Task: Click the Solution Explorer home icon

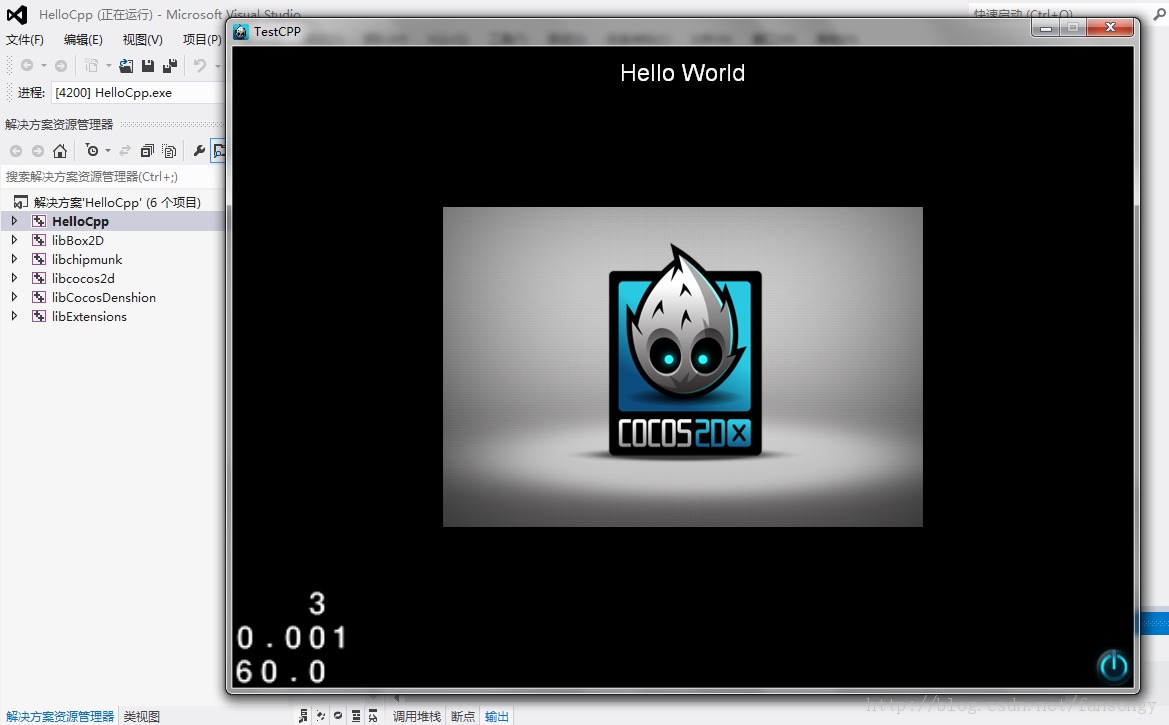Action: pyautogui.click(x=60, y=151)
